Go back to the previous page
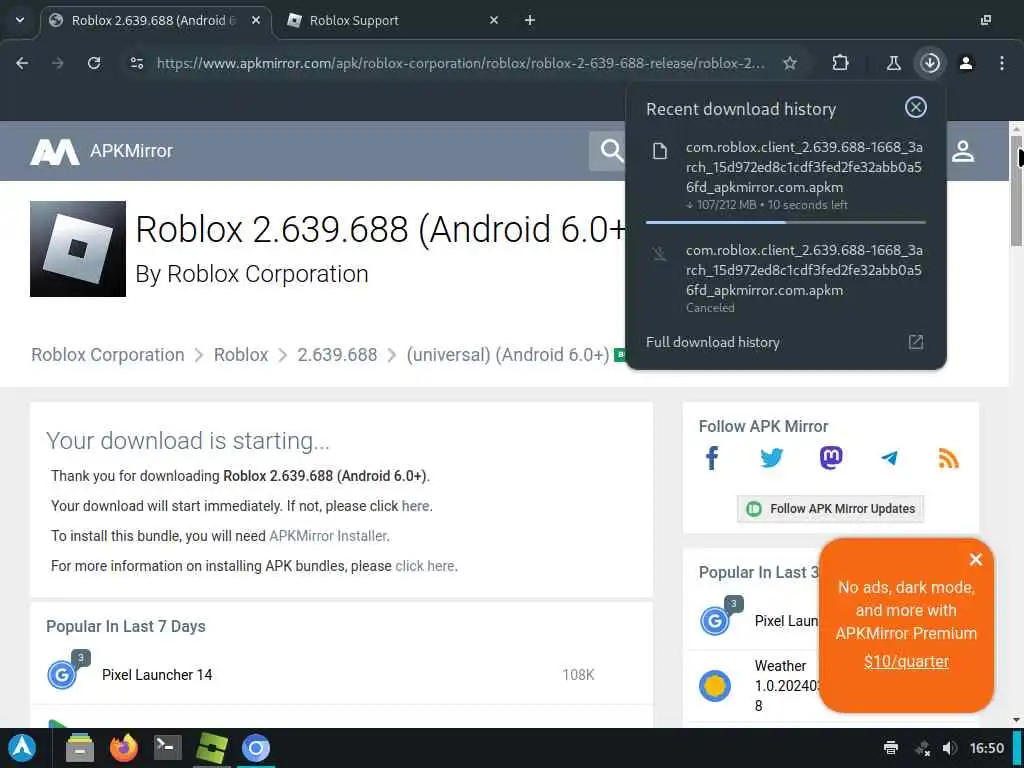 click(22, 63)
